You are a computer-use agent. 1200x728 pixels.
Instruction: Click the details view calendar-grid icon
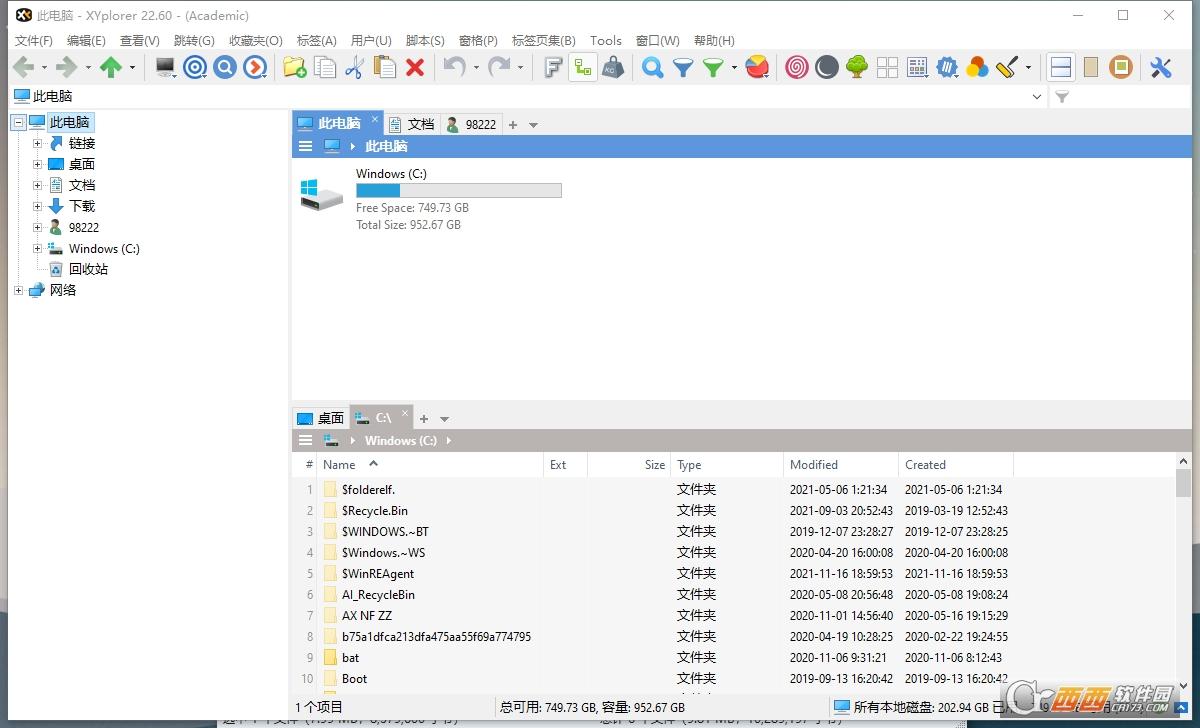click(917, 67)
